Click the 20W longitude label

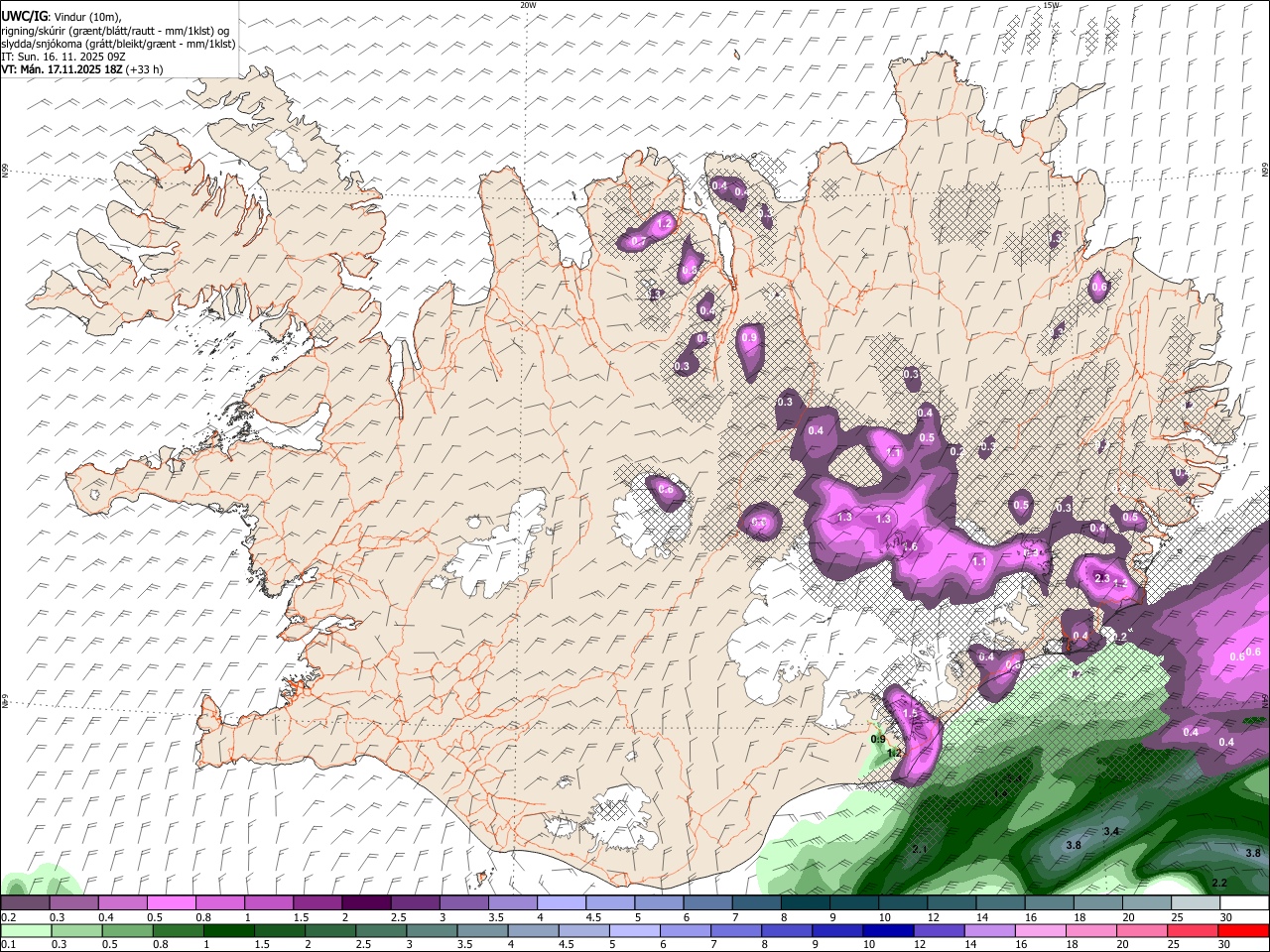[528, 5]
